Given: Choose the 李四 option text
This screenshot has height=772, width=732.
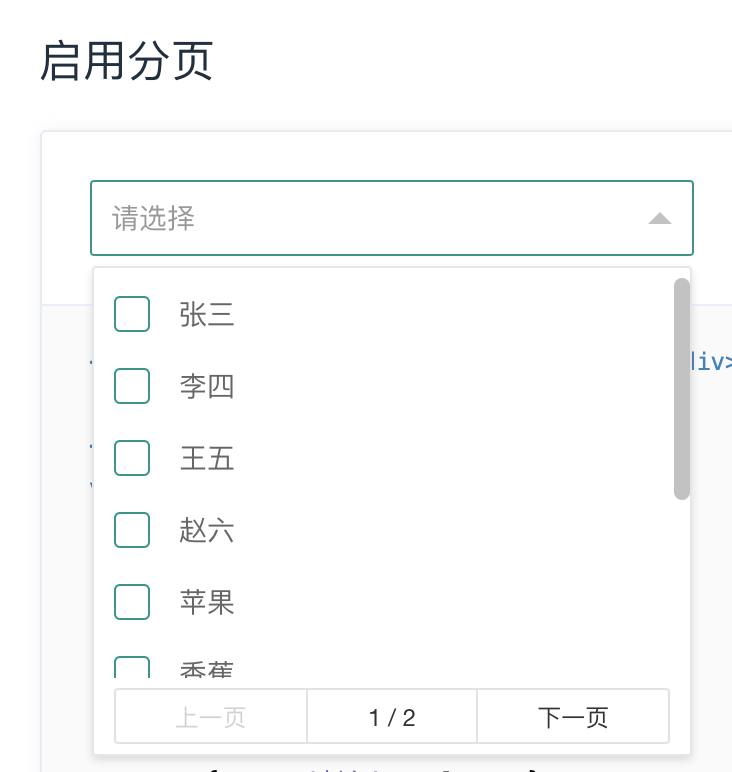Looking at the screenshot, I should tap(207, 386).
